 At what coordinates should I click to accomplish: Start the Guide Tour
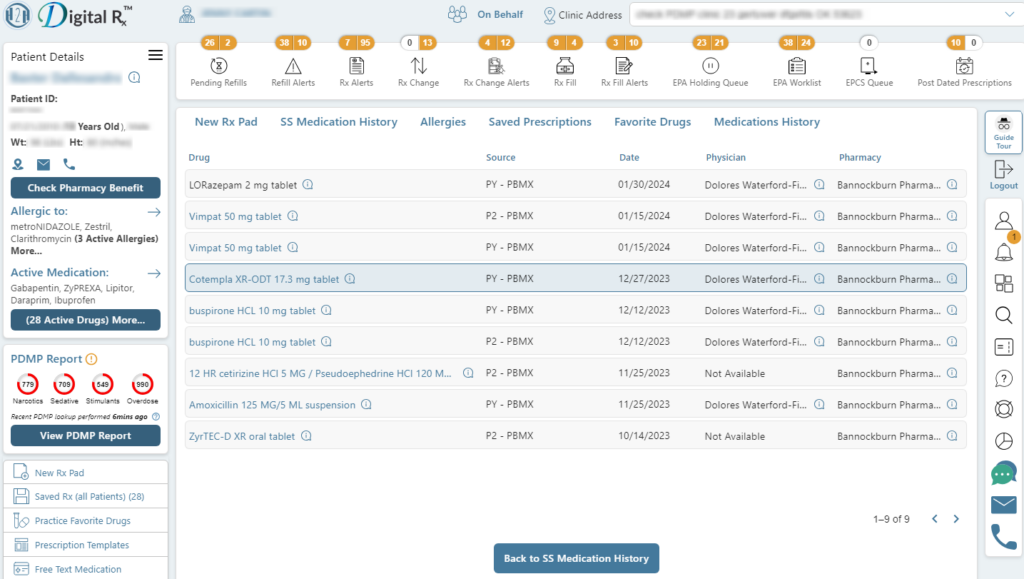coord(1003,131)
